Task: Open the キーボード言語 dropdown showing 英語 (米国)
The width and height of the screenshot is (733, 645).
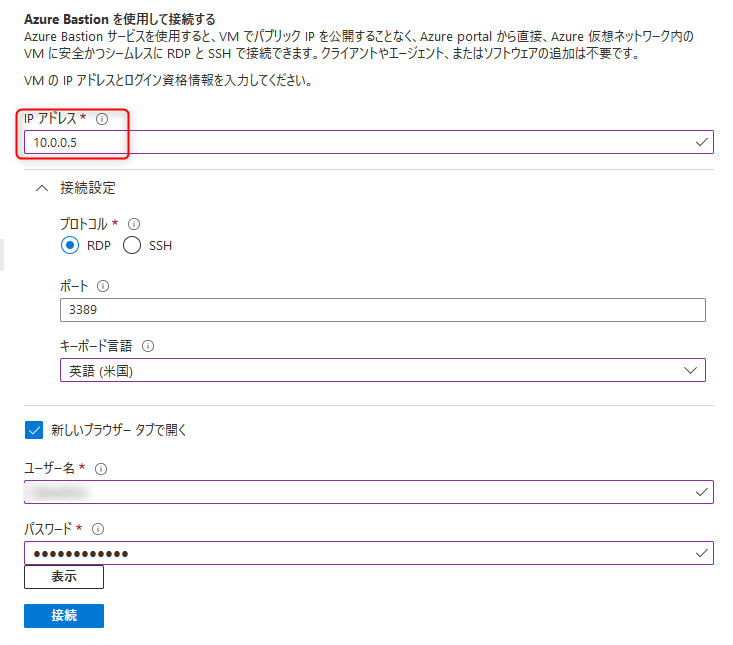Action: 382,370
